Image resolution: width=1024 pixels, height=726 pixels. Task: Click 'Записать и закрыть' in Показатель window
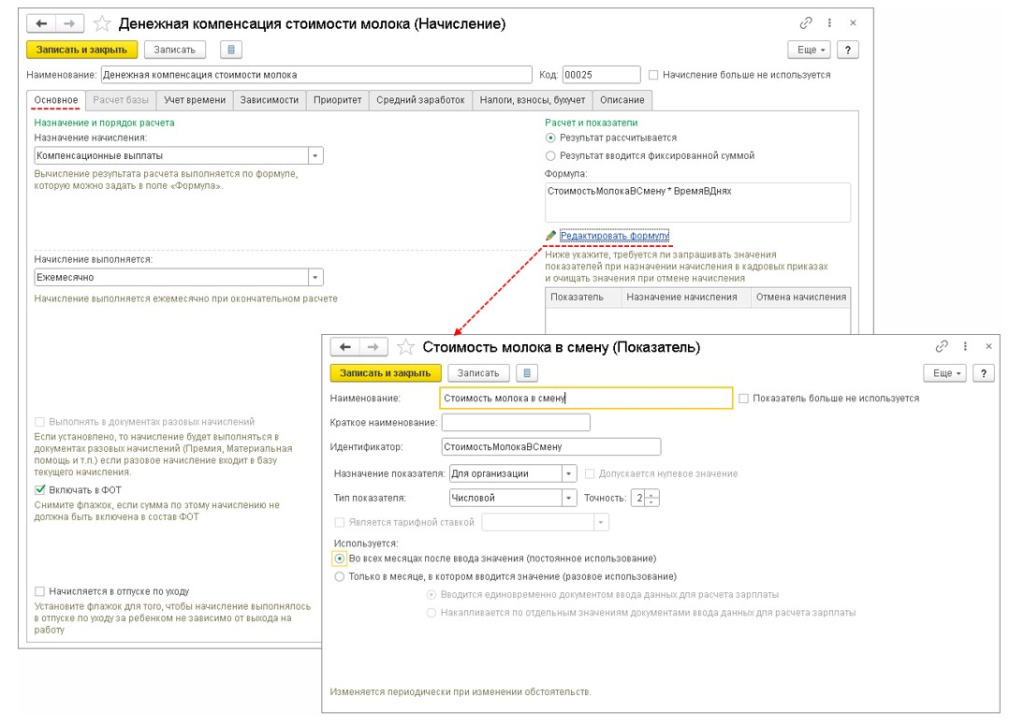coord(385,373)
